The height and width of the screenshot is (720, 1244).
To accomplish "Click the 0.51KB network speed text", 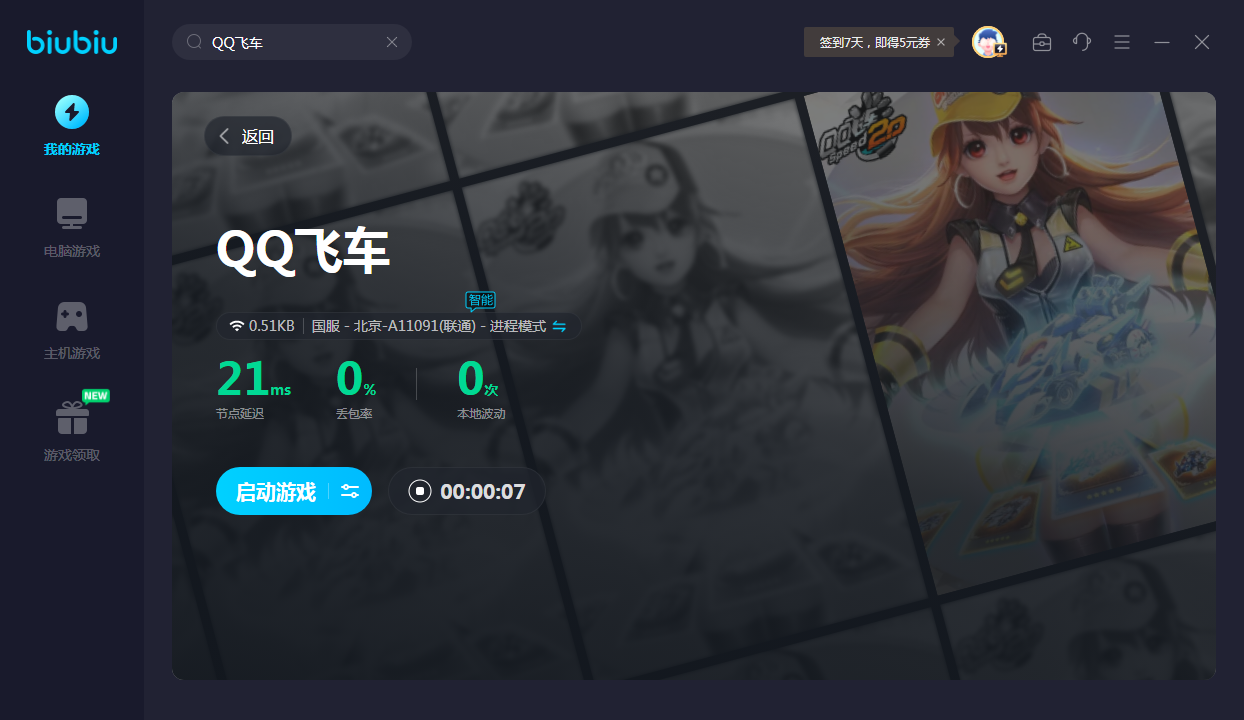I will (x=272, y=326).
